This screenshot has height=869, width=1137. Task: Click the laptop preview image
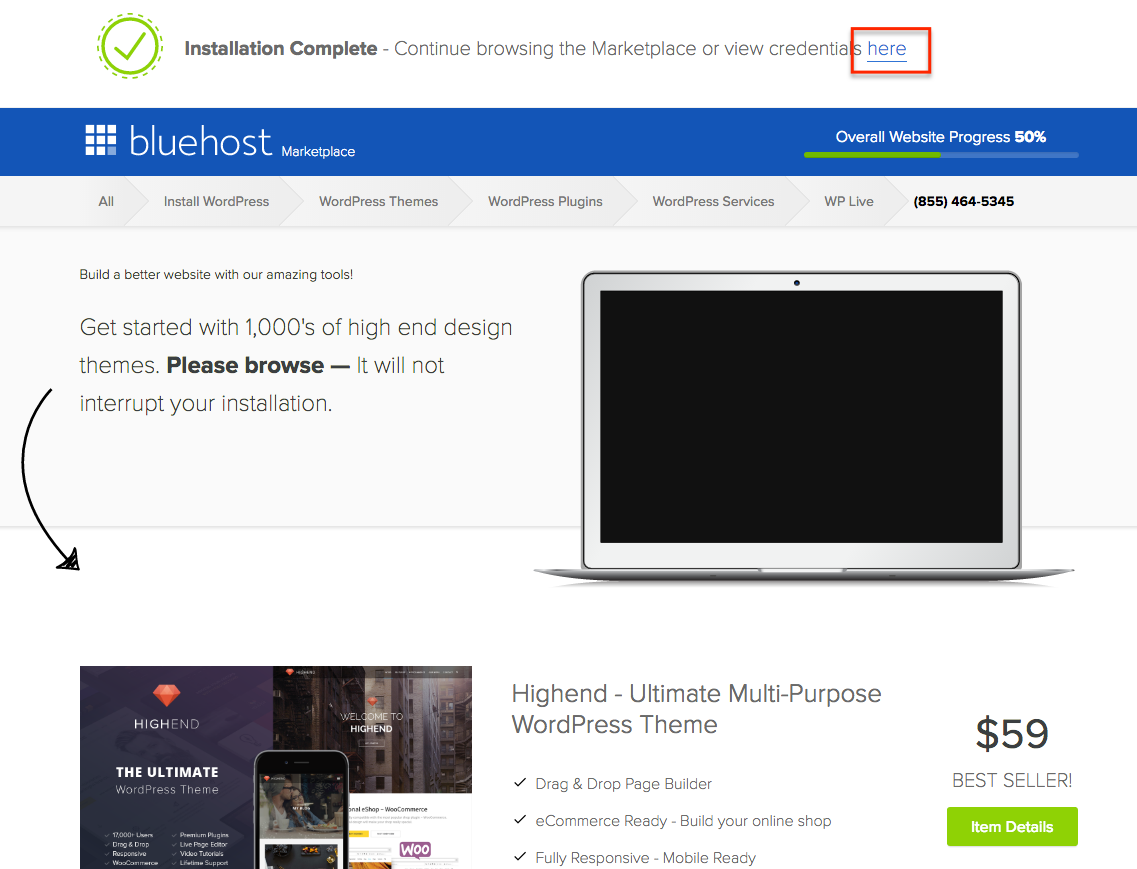[803, 428]
